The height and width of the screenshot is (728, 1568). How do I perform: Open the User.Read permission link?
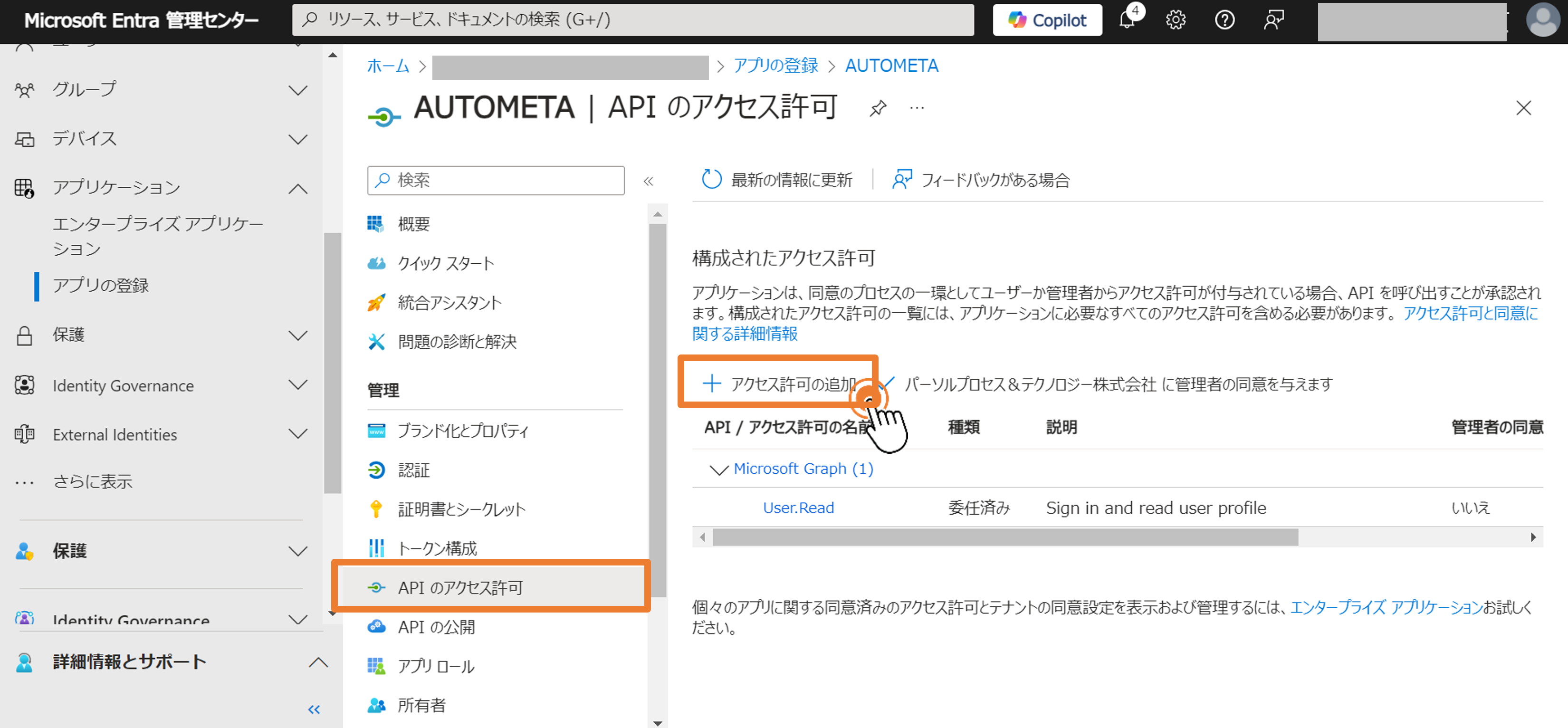[x=799, y=508]
